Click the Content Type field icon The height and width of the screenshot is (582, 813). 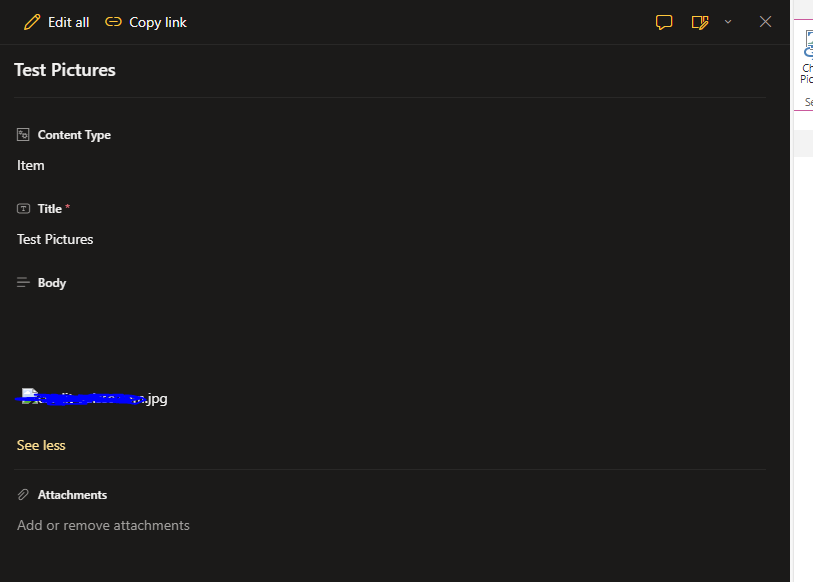pyautogui.click(x=22, y=134)
